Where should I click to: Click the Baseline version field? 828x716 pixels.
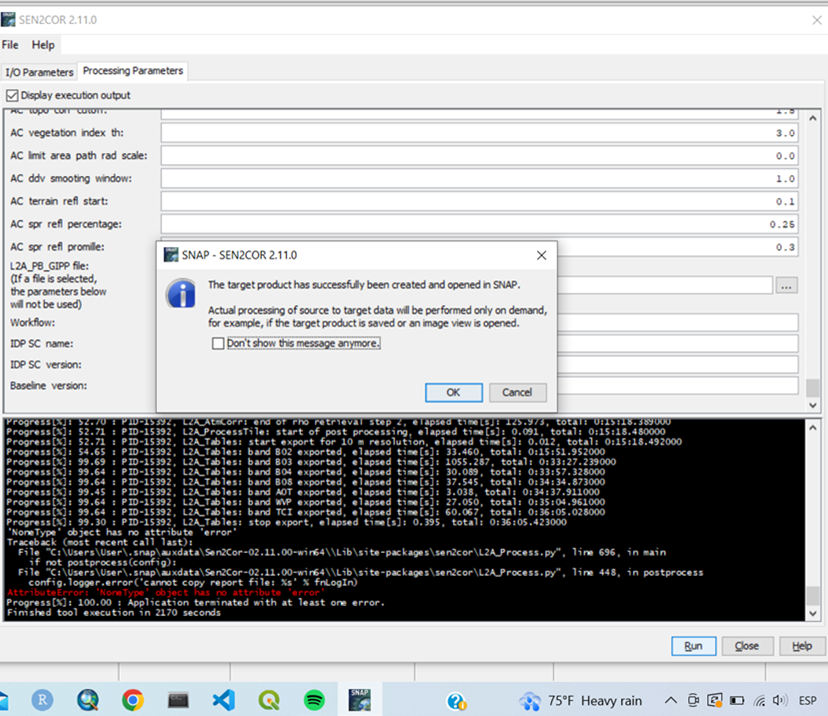point(678,385)
